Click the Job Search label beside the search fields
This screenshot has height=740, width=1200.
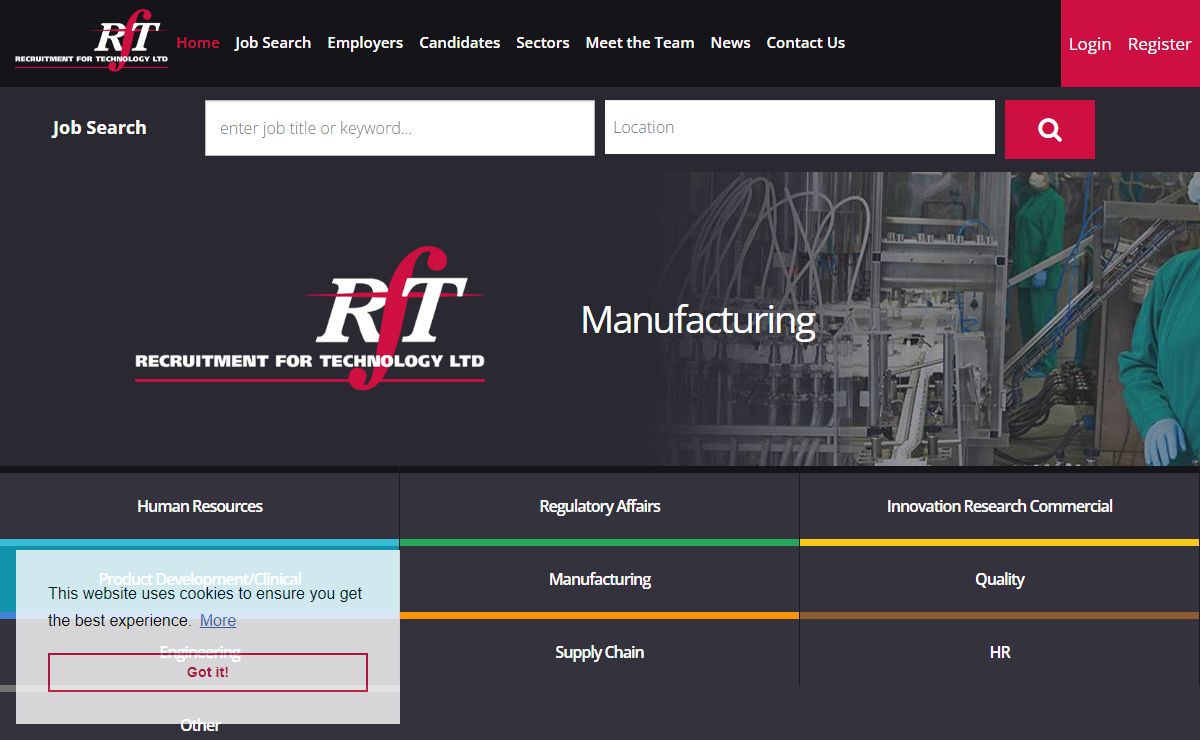[x=99, y=128]
